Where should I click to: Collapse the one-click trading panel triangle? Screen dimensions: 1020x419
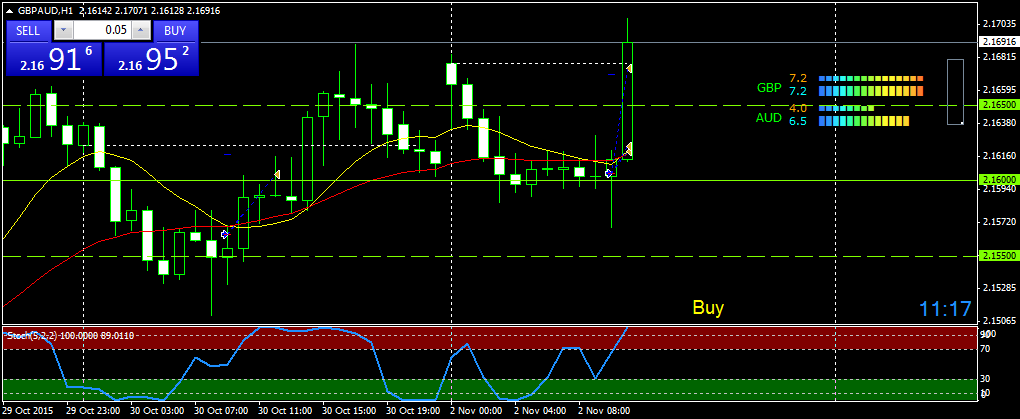coord(9,10)
